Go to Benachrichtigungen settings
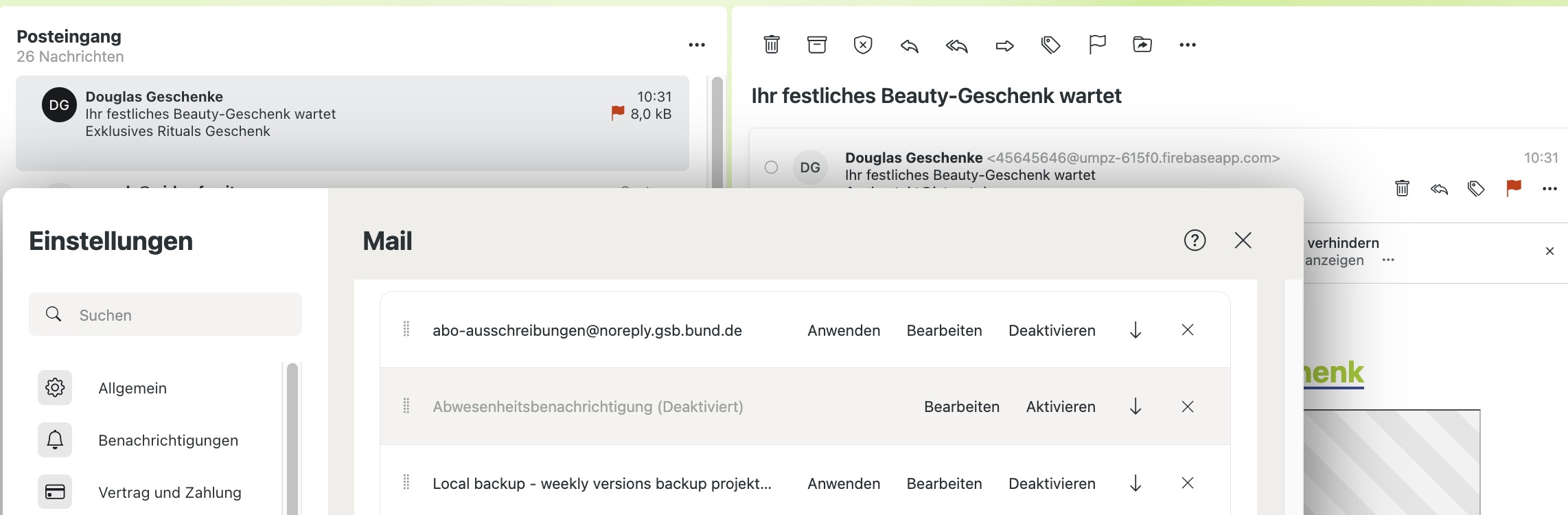The height and width of the screenshot is (515, 1568). pos(168,440)
